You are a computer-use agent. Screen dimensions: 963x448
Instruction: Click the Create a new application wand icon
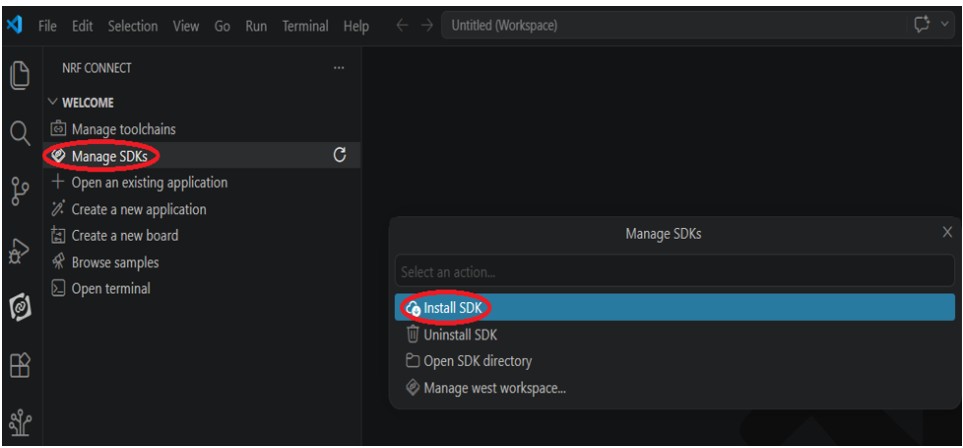coord(58,209)
